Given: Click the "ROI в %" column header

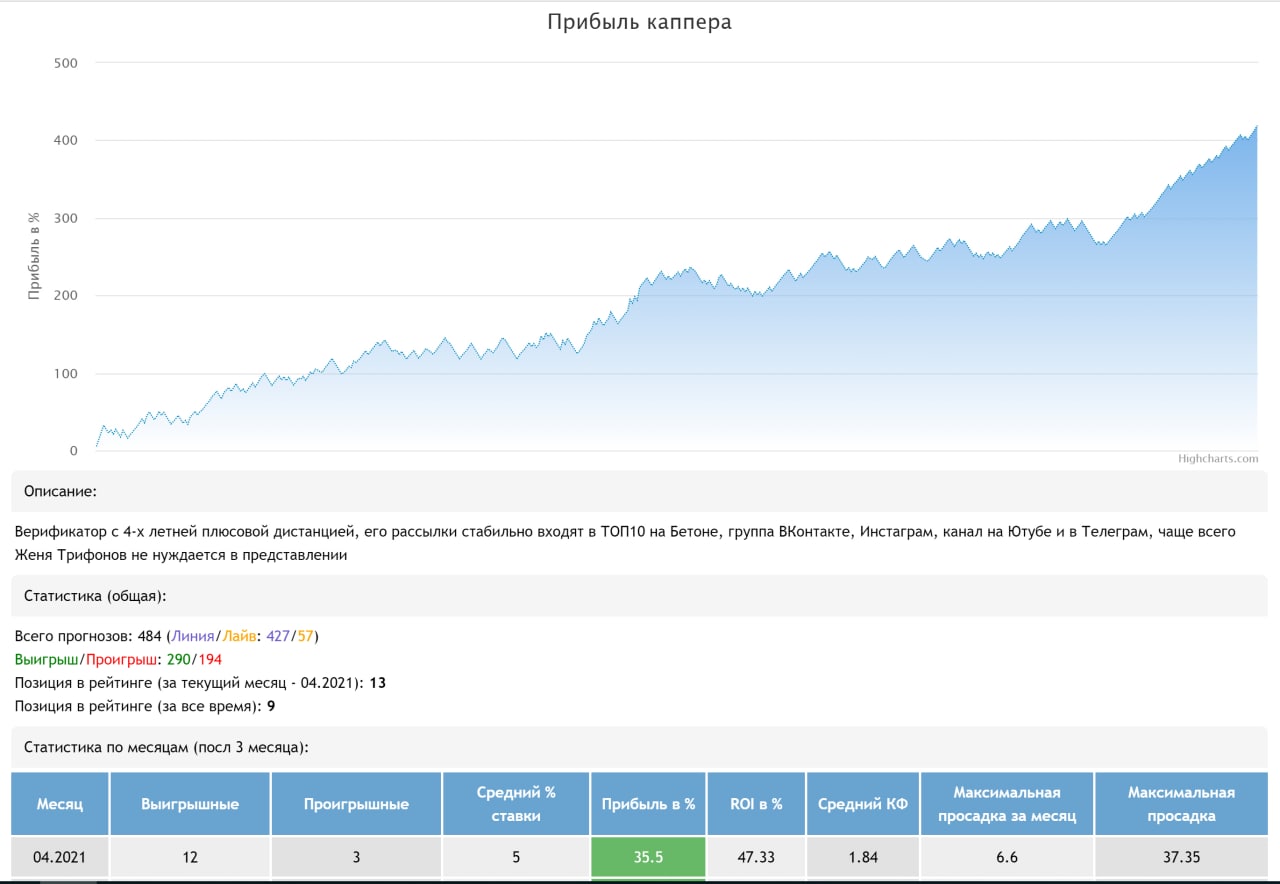Looking at the screenshot, I should point(756,804).
